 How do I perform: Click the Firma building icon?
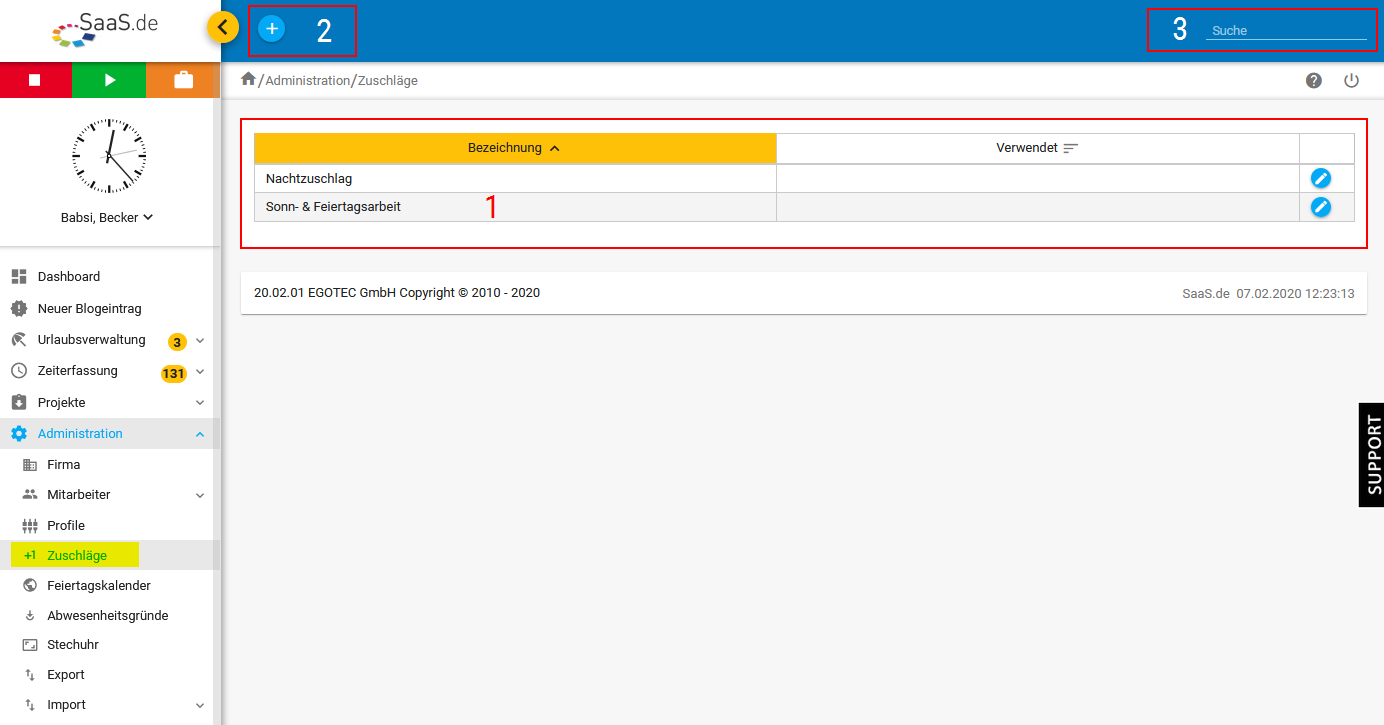(30, 464)
